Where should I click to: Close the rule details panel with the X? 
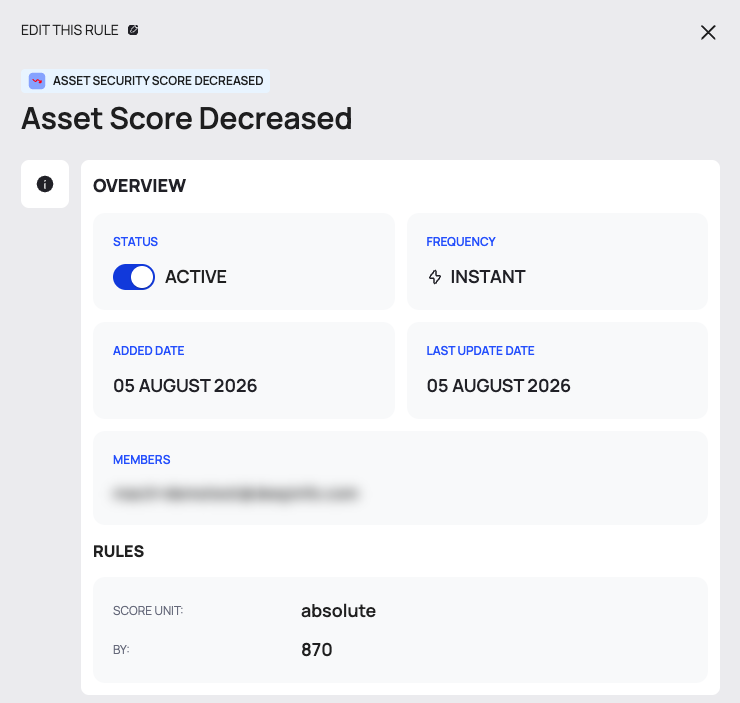[x=708, y=33]
